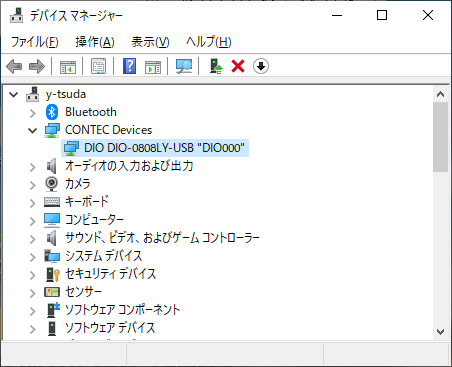This screenshot has height=367, width=452.
Task: Select the キーボード label
Action: click(x=87, y=202)
